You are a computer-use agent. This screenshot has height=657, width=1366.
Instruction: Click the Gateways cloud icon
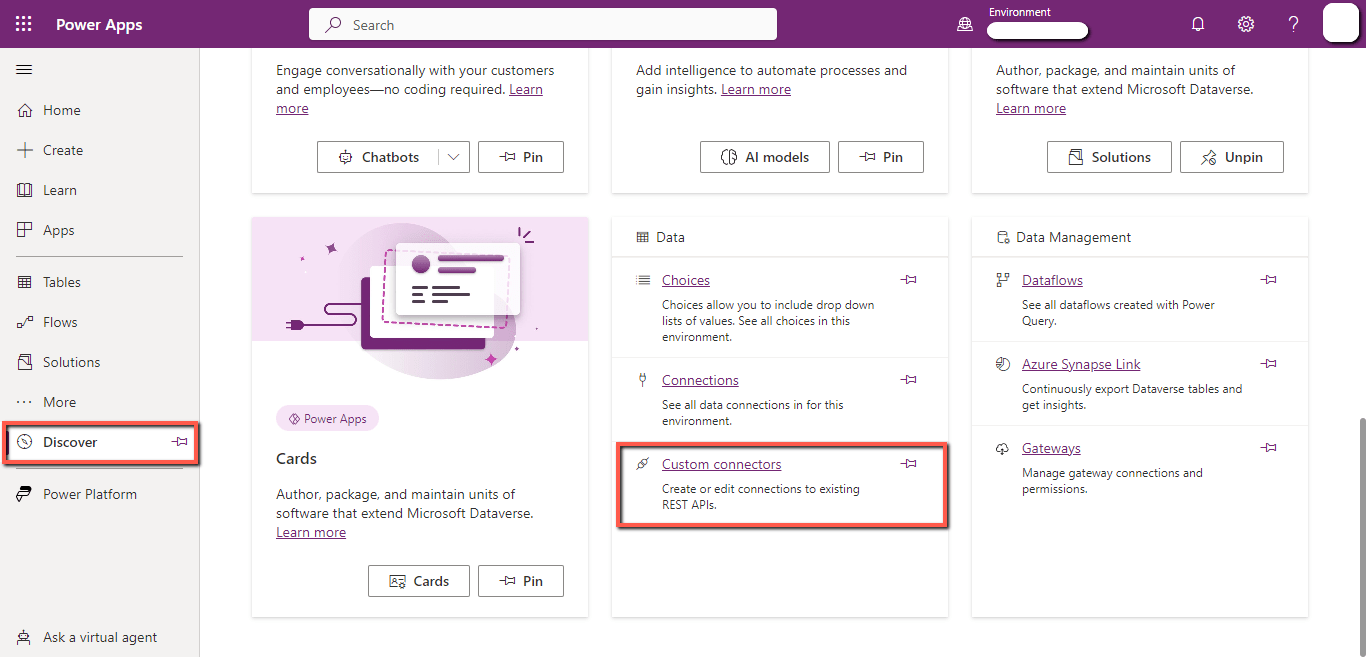(x=1003, y=449)
